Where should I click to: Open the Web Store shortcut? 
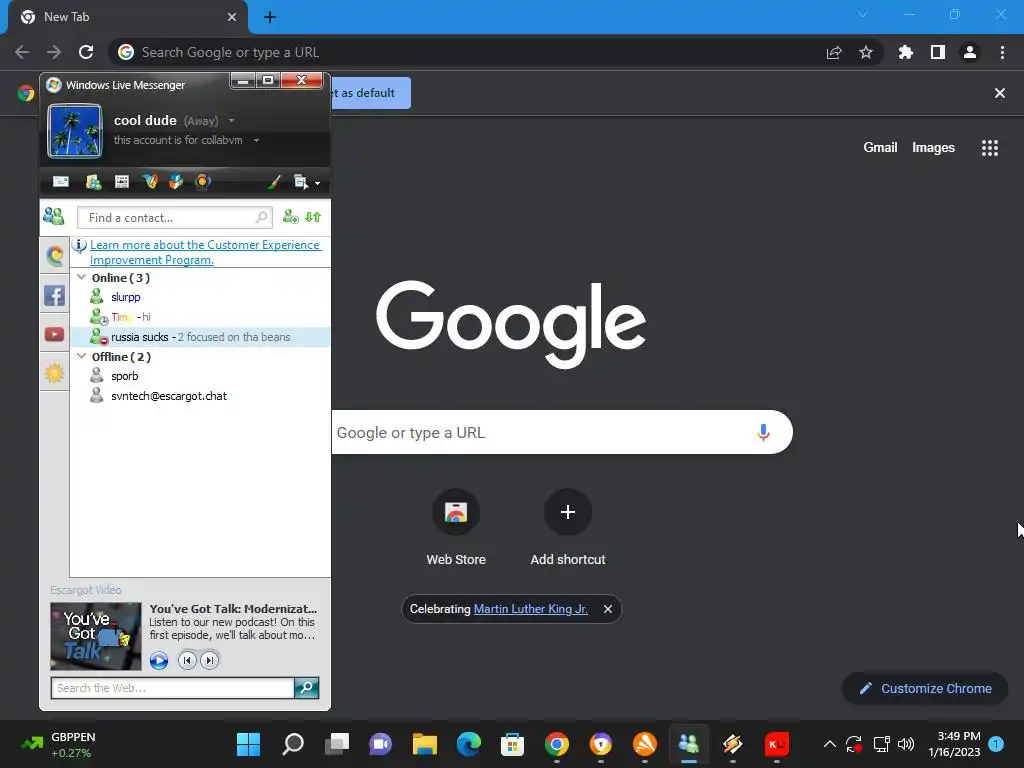pos(456,528)
